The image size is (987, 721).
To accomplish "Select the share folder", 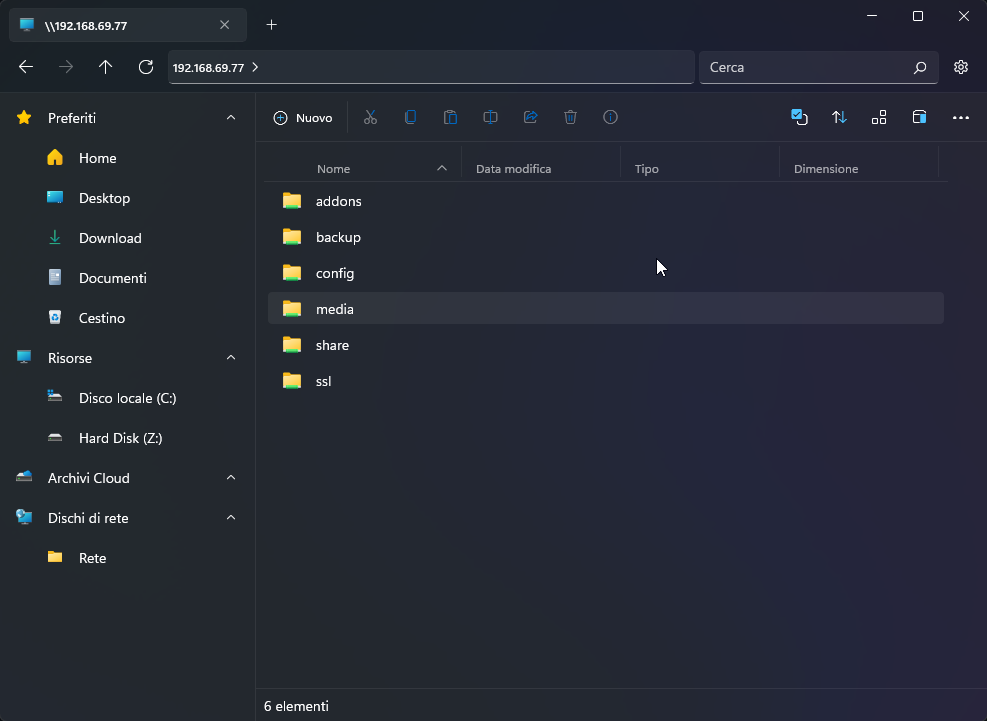I will 606,345.
